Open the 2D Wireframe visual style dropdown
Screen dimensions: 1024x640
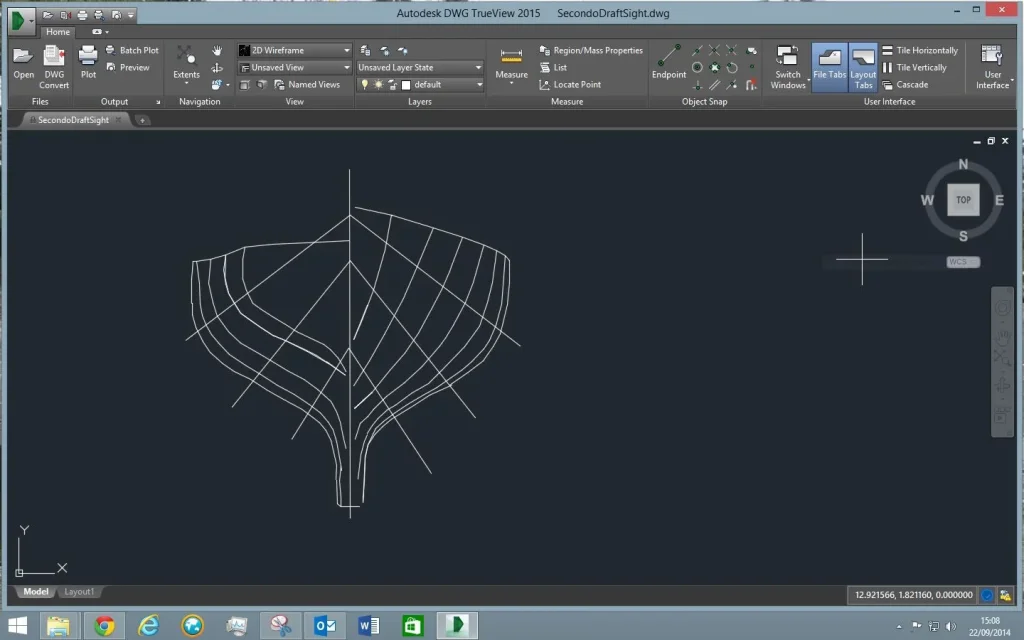[295, 50]
